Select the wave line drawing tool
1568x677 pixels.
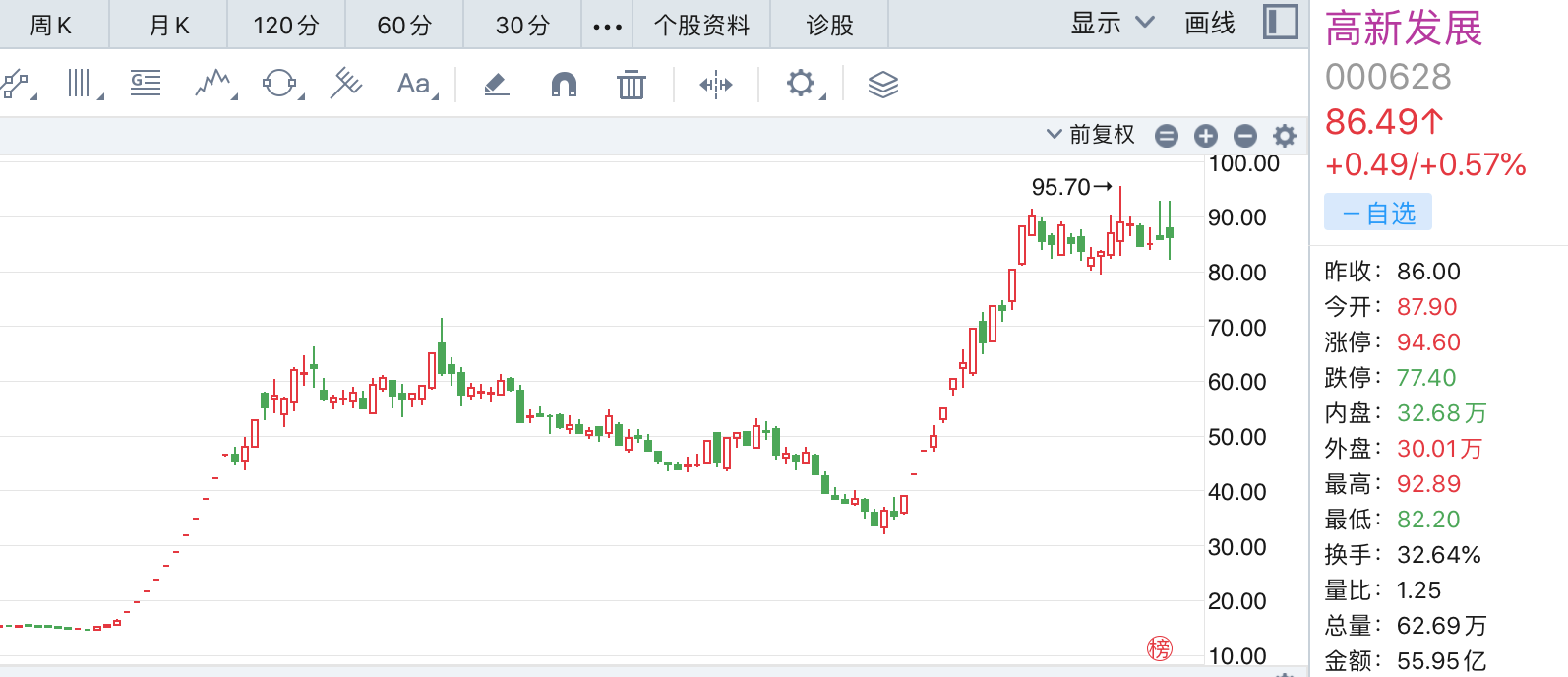click(213, 84)
